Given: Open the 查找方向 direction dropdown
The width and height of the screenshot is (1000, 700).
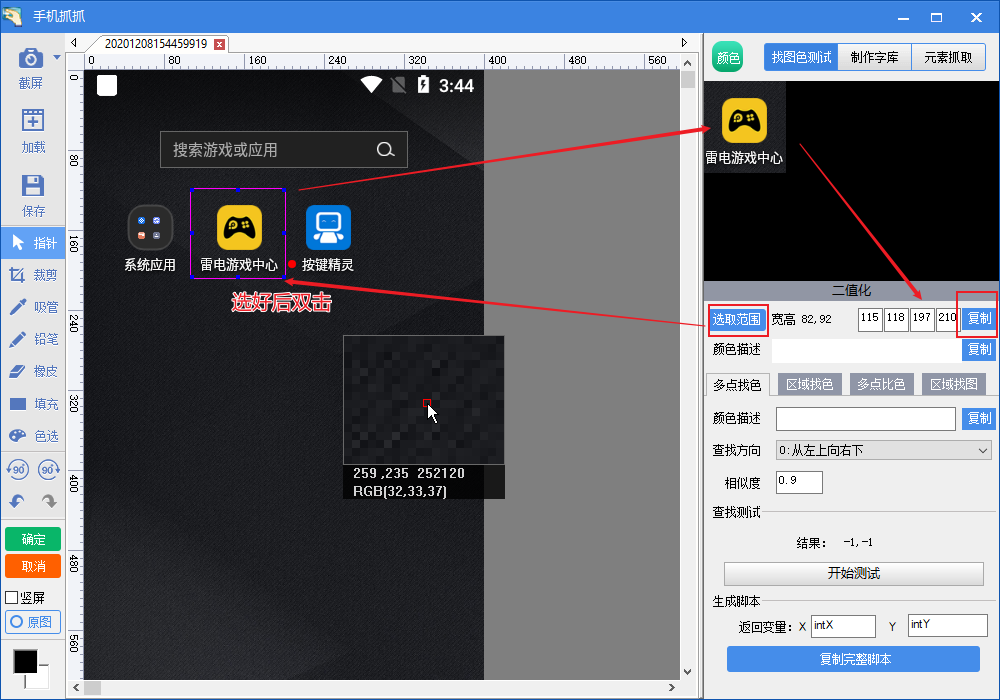Looking at the screenshot, I should click(x=883, y=450).
